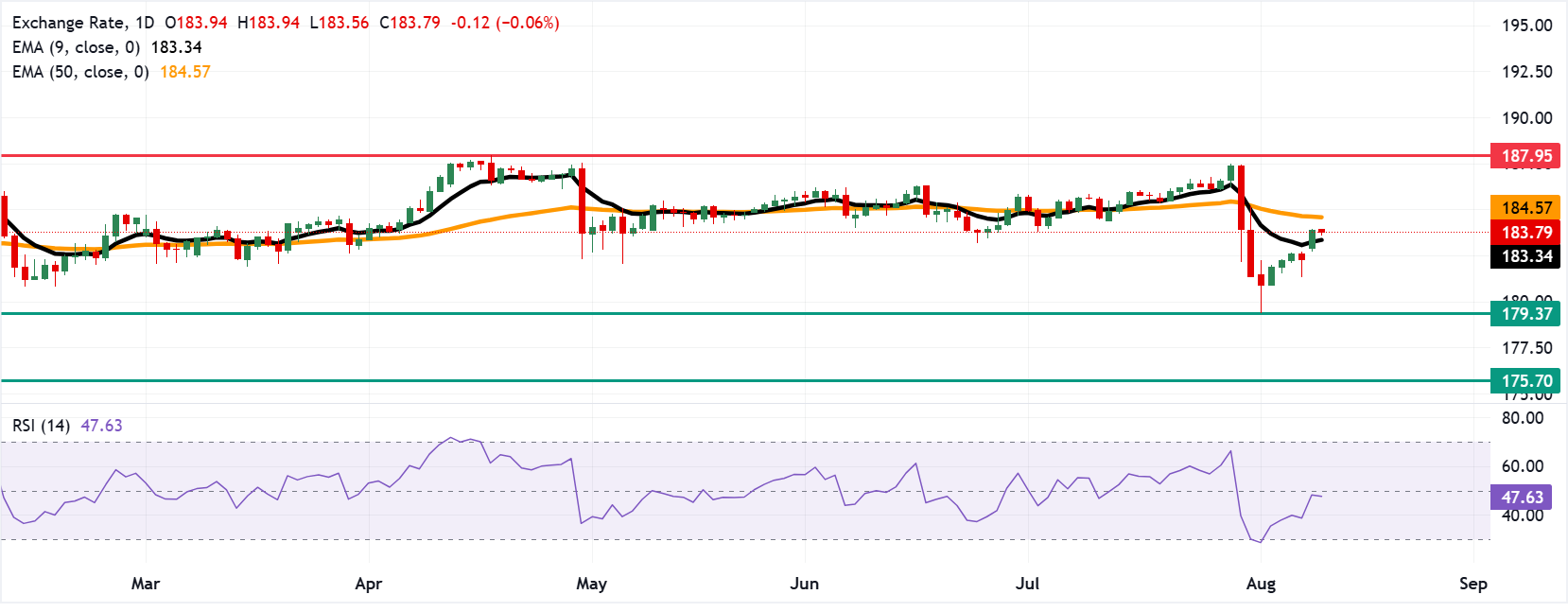Click the 195.00 price axis label

[1527, 26]
